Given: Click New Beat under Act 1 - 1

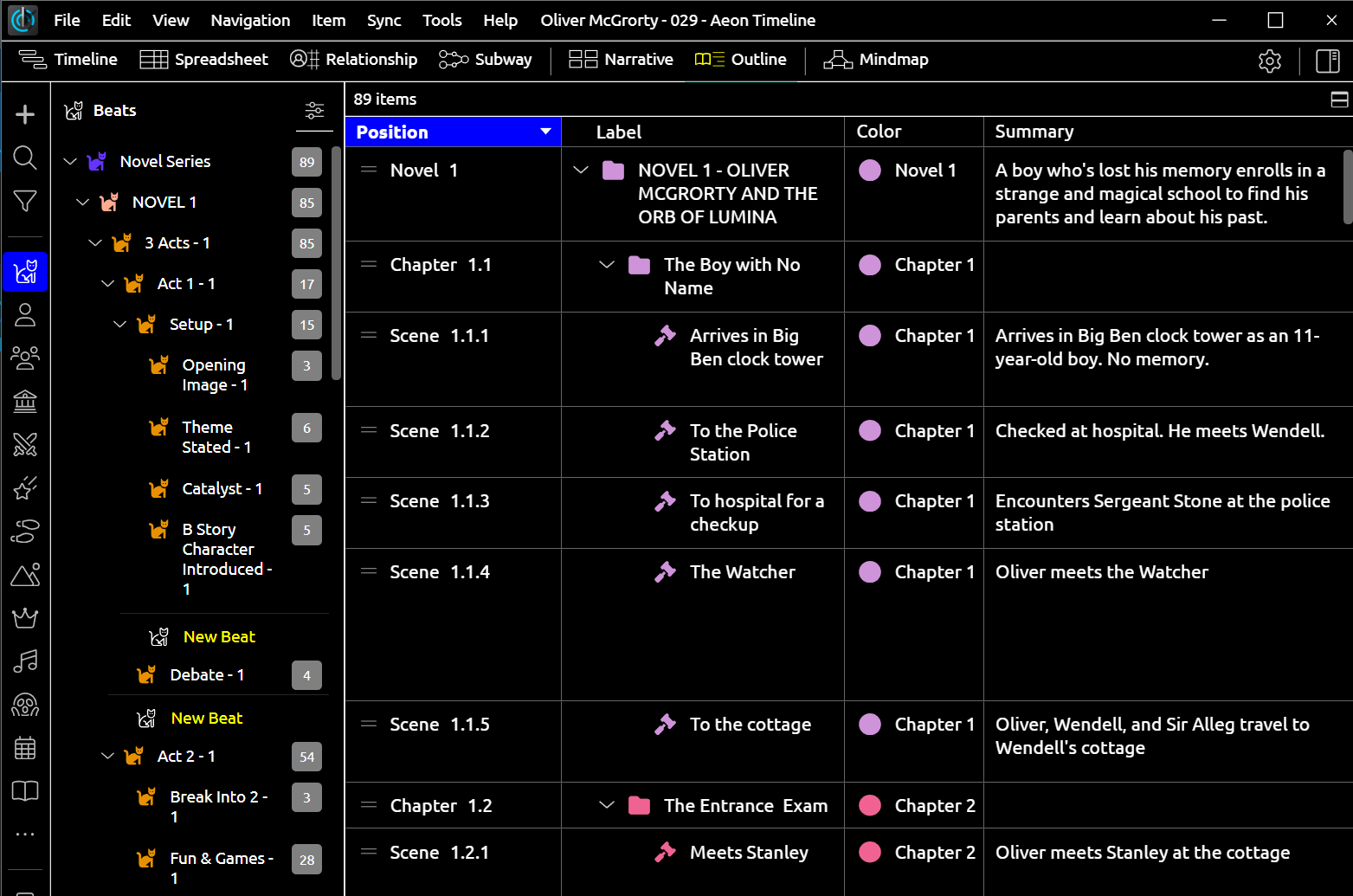Looking at the screenshot, I should (x=207, y=719).
